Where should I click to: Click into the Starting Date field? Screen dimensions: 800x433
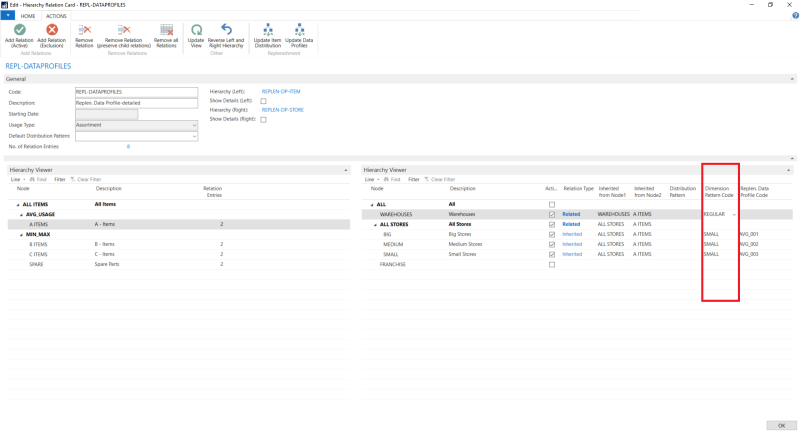click(x=106, y=114)
